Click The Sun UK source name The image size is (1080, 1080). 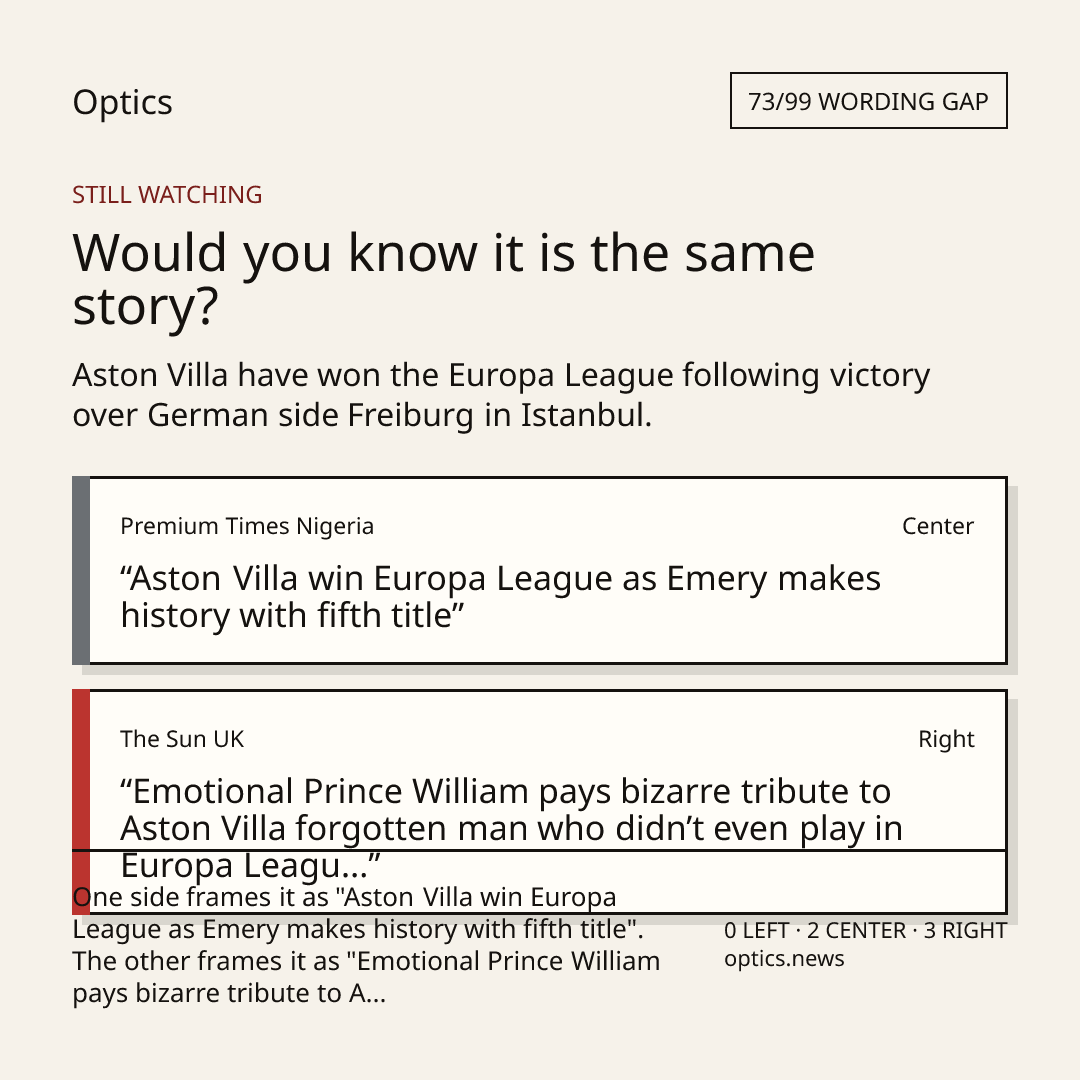[x=182, y=739]
